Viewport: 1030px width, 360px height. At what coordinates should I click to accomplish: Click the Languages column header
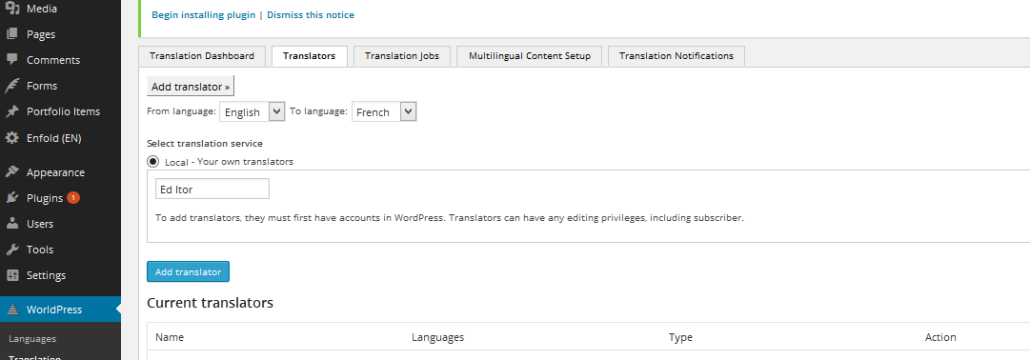click(437, 337)
